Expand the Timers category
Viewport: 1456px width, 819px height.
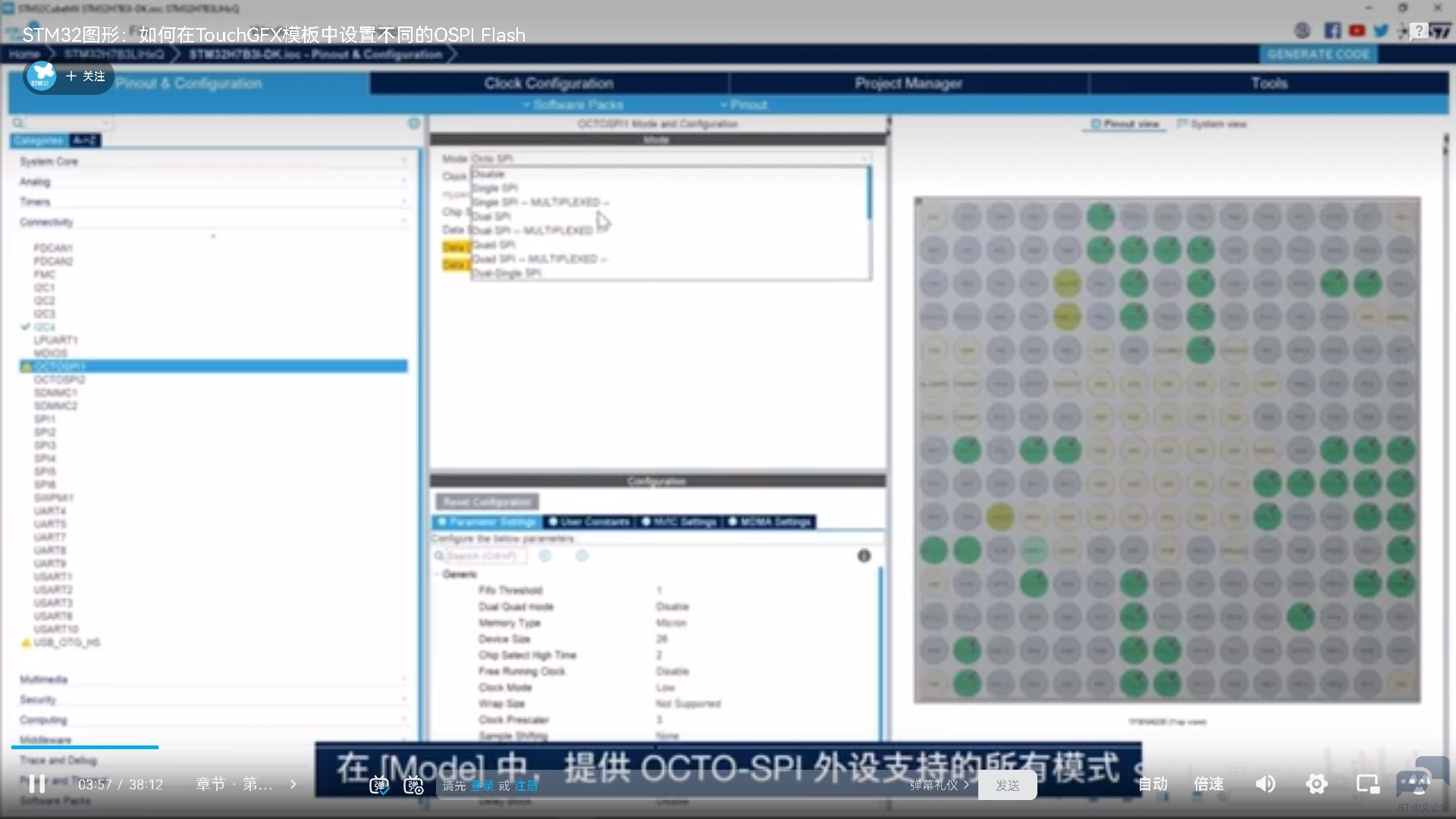click(214, 202)
